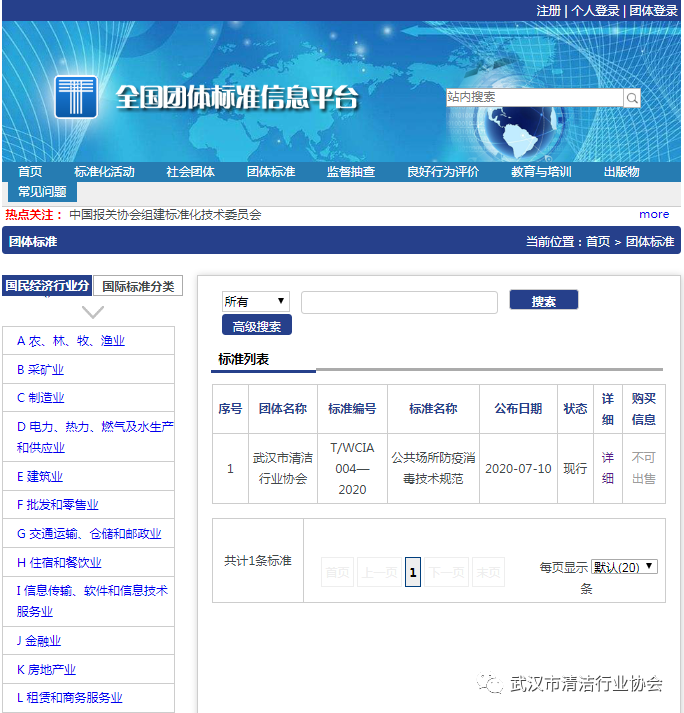Click the 首页 pagination button
Image resolution: width=684 pixels, height=713 pixels.
point(337,572)
